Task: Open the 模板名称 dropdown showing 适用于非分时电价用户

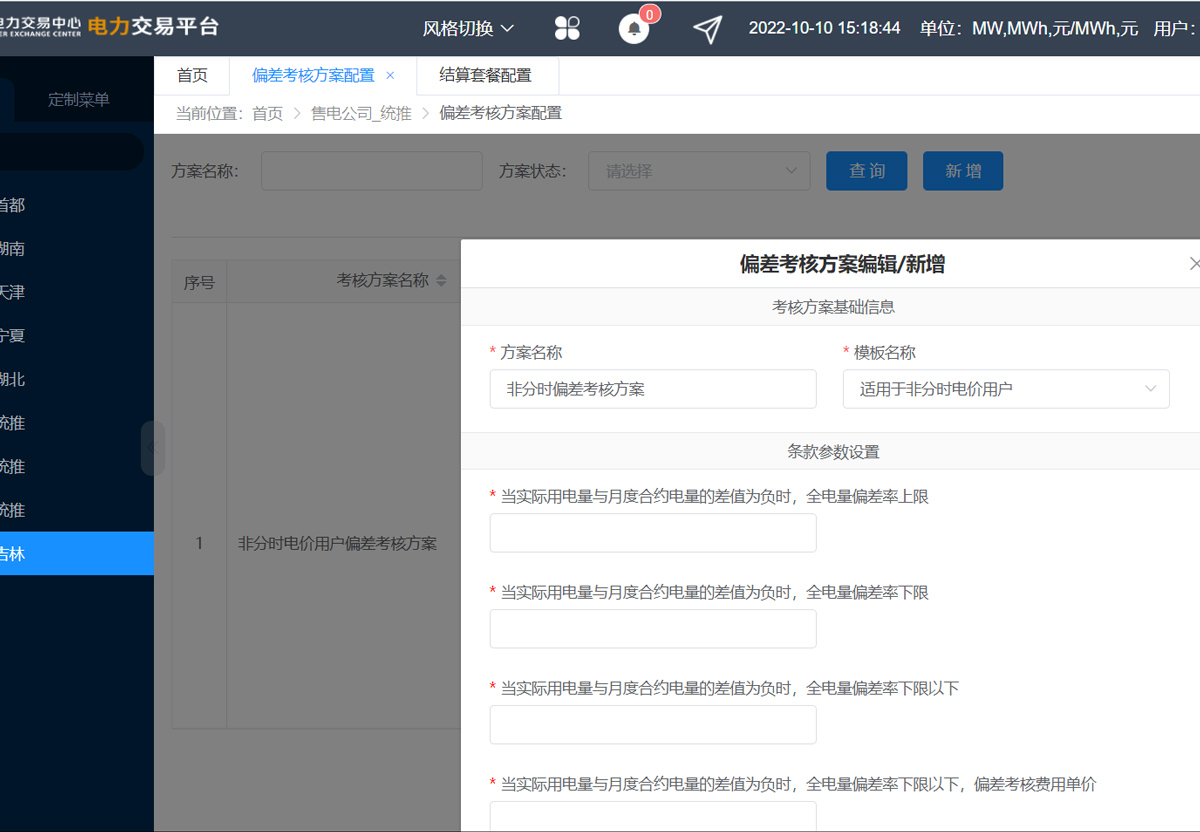Action: coord(1006,389)
